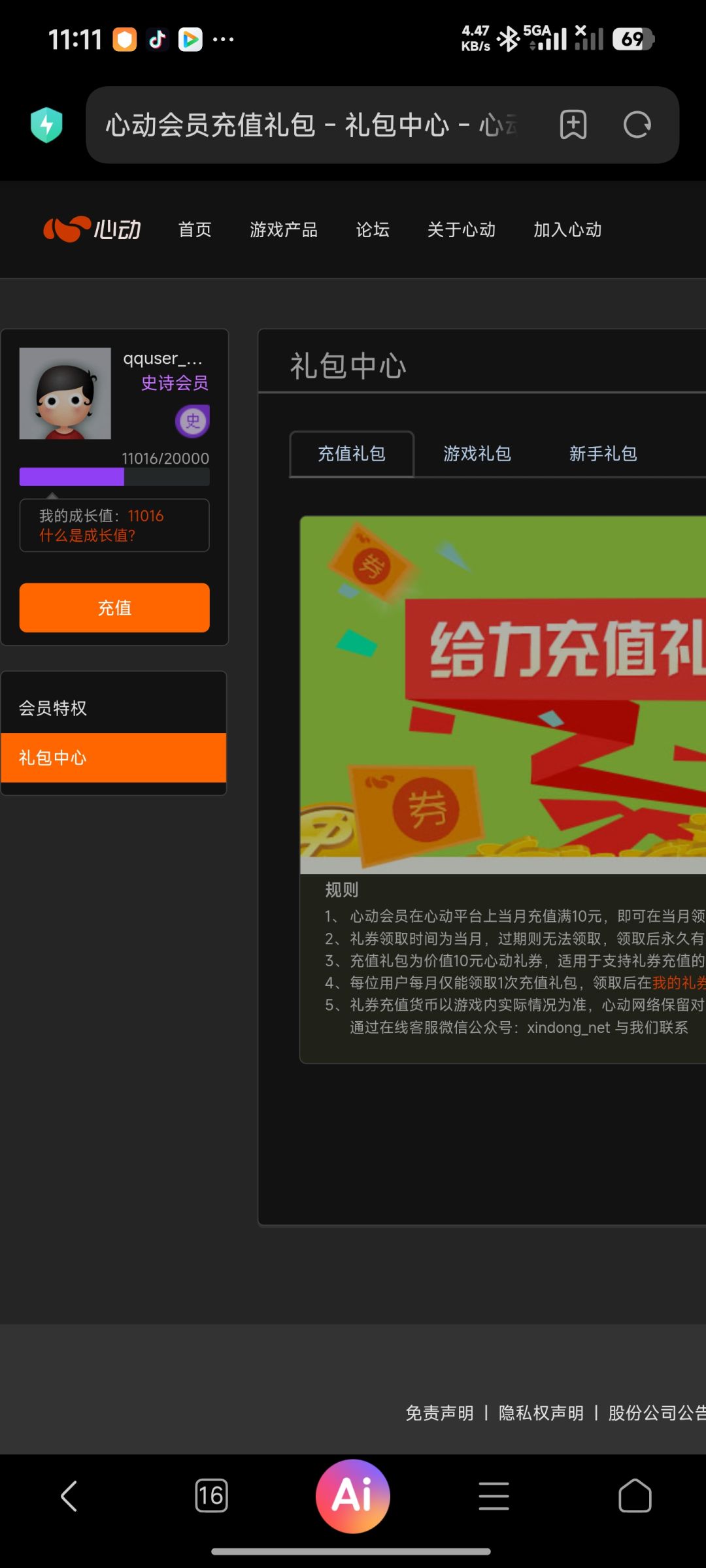The width and height of the screenshot is (706, 1568).
Task: Launch the Ai assistant button
Action: [353, 1496]
